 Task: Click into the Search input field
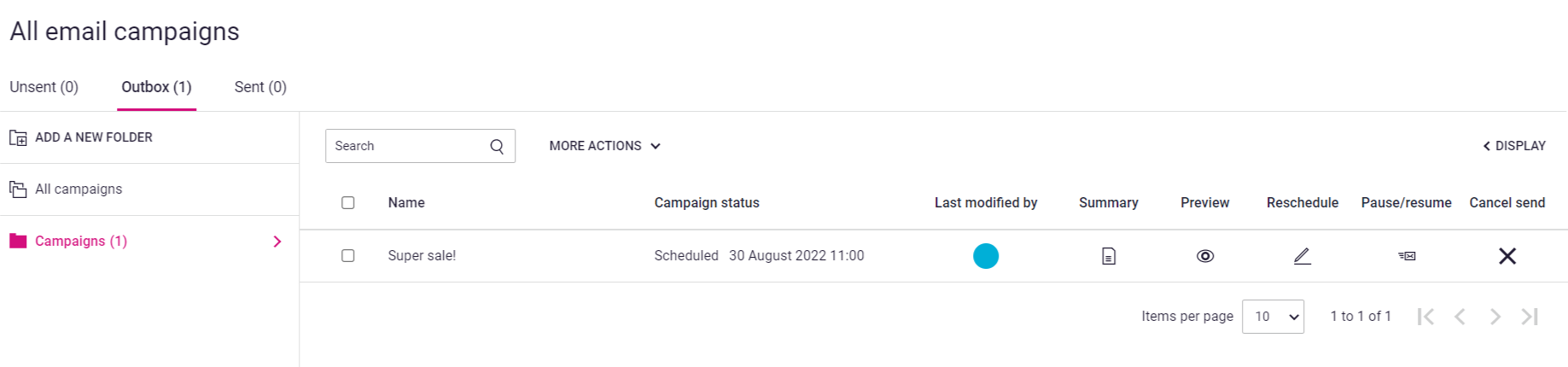[407, 146]
